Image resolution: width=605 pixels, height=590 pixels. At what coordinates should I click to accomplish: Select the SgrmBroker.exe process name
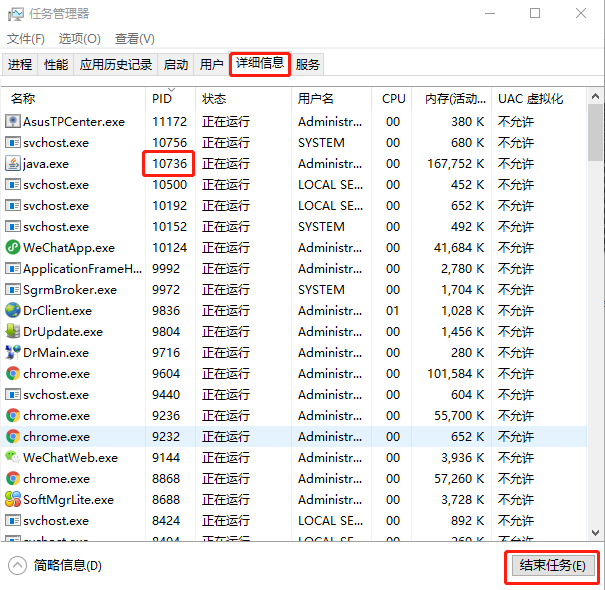click(x=70, y=290)
